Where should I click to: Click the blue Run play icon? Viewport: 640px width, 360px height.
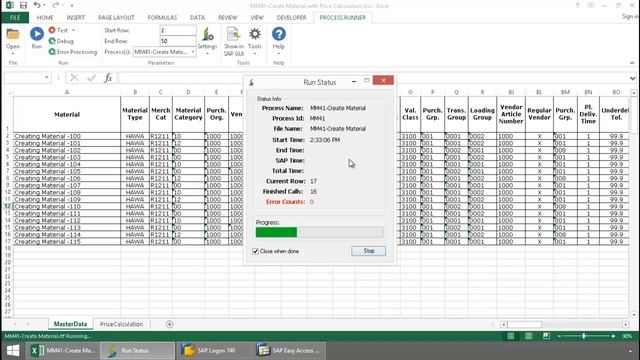37,34
